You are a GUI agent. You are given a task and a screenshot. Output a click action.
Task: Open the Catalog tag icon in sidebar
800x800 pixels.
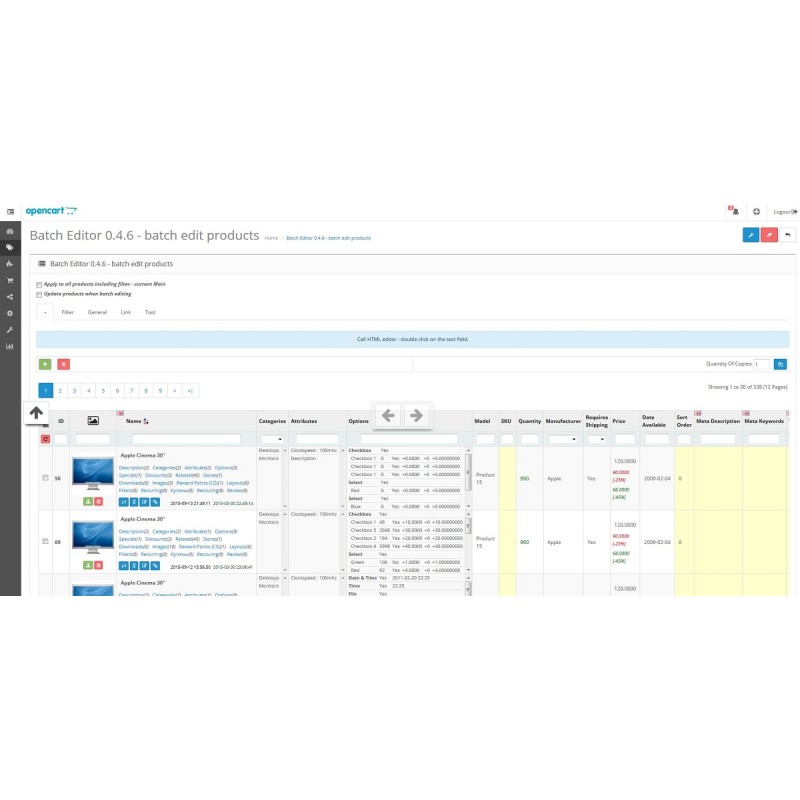point(10,247)
